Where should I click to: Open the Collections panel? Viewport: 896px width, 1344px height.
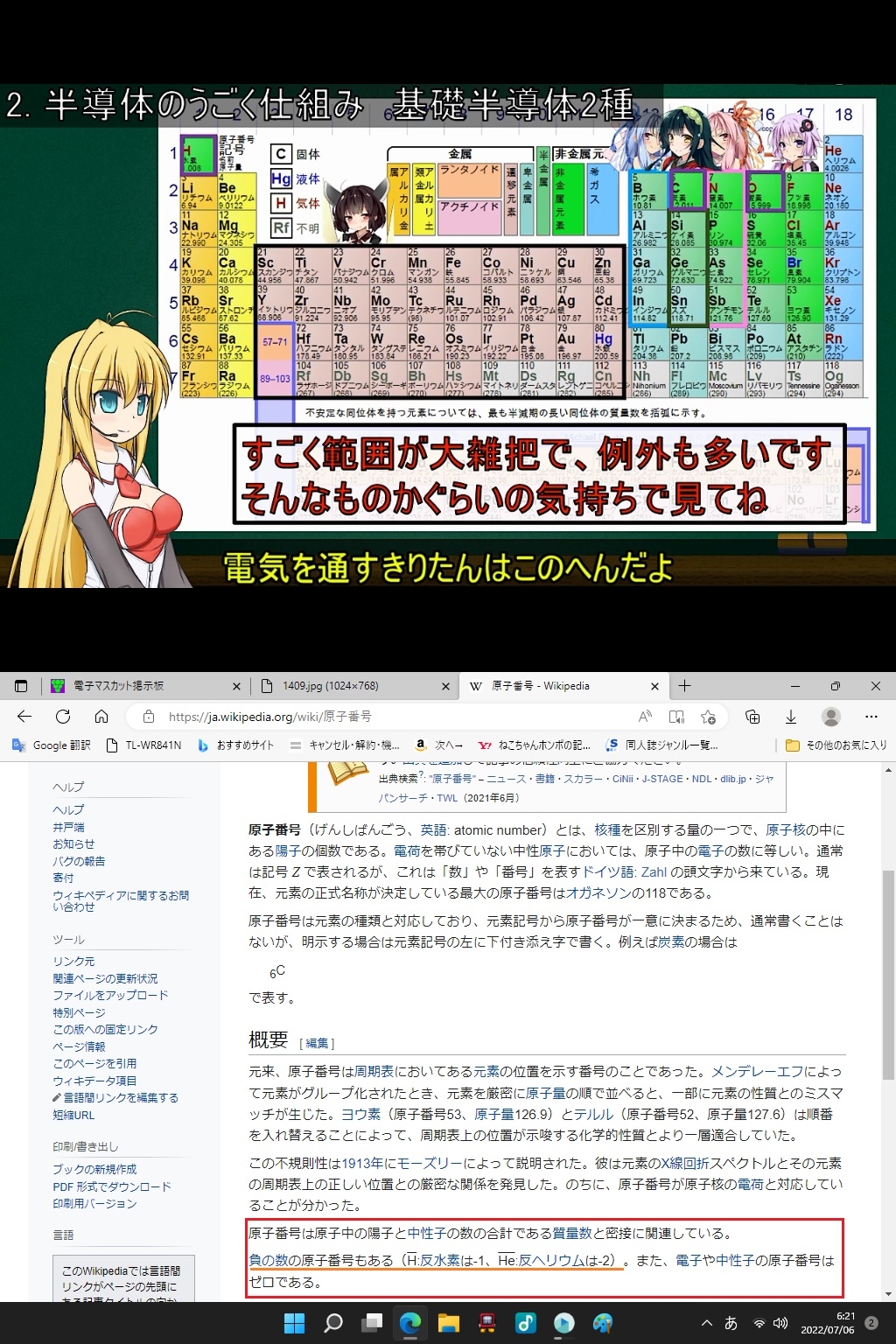pos(752,717)
